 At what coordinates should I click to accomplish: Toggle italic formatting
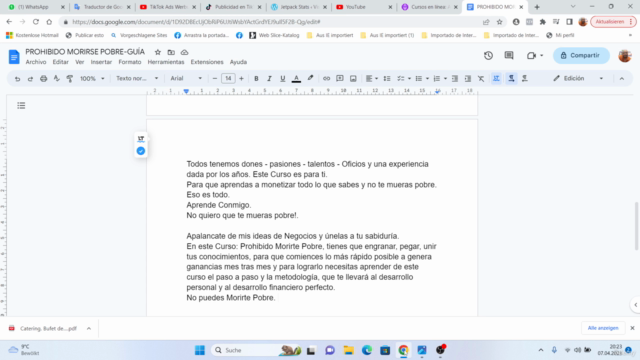[x=269, y=78]
